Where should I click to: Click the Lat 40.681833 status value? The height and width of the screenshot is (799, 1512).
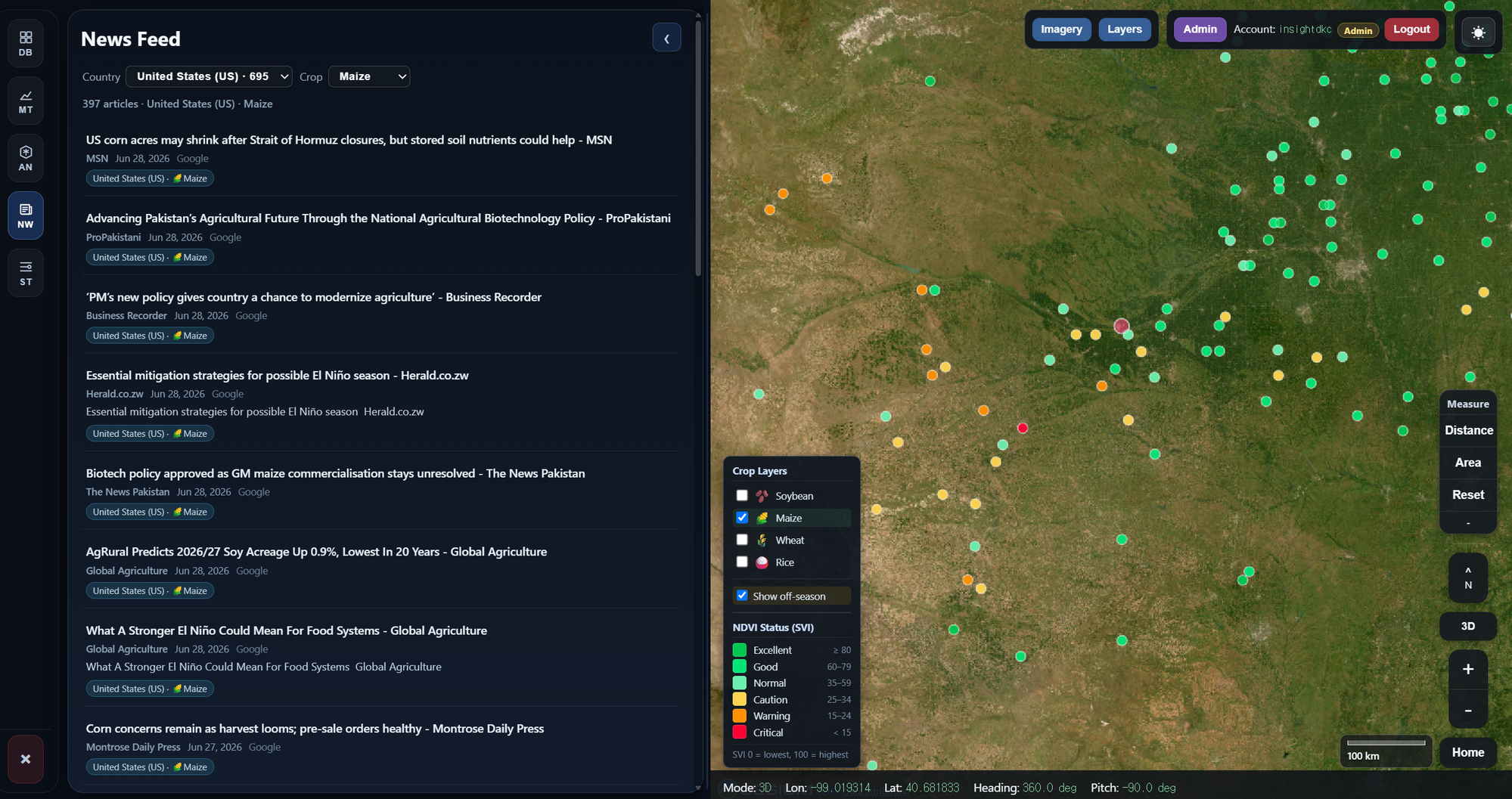(x=932, y=788)
